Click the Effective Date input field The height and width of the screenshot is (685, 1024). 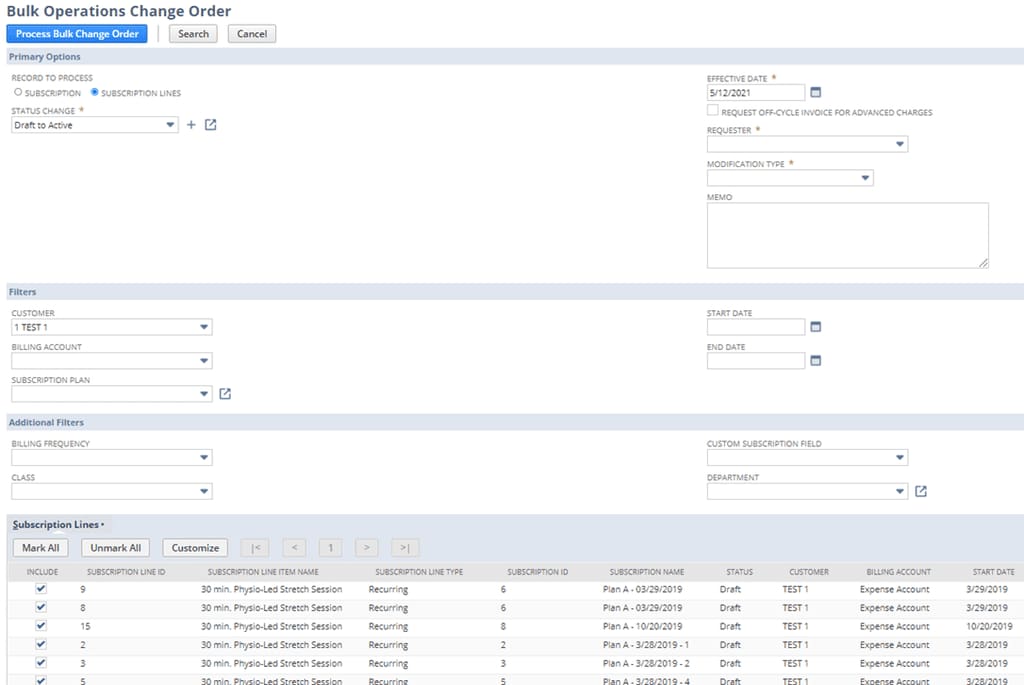(x=756, y=93)
